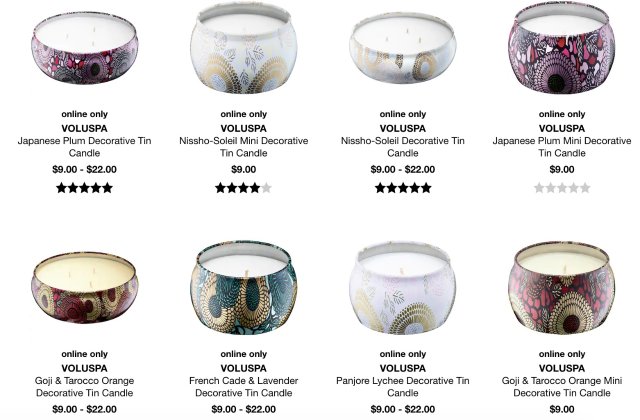The image size is (640, 420).
Task: Click the five-star rating under Nissho-Soleil Decorative Tin
Action: coord(403,188)
